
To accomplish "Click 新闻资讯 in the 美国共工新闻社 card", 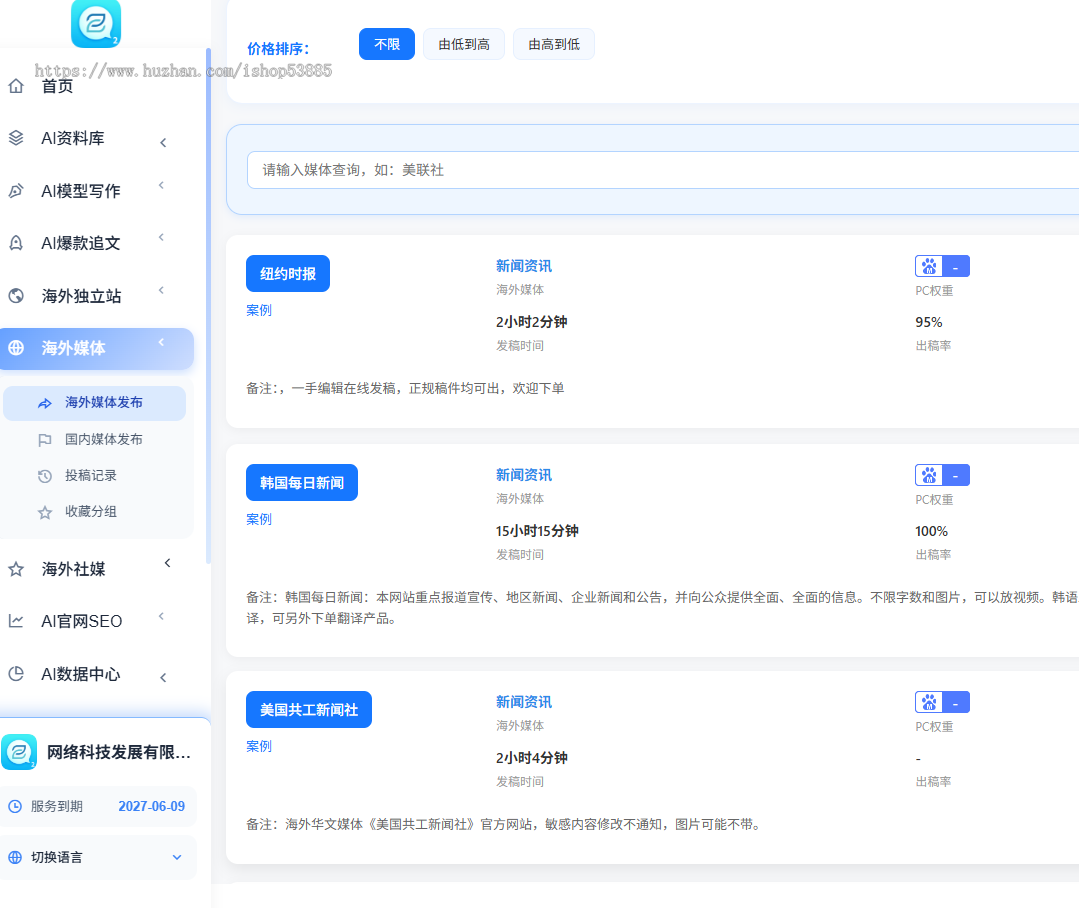I will (524, 702).
